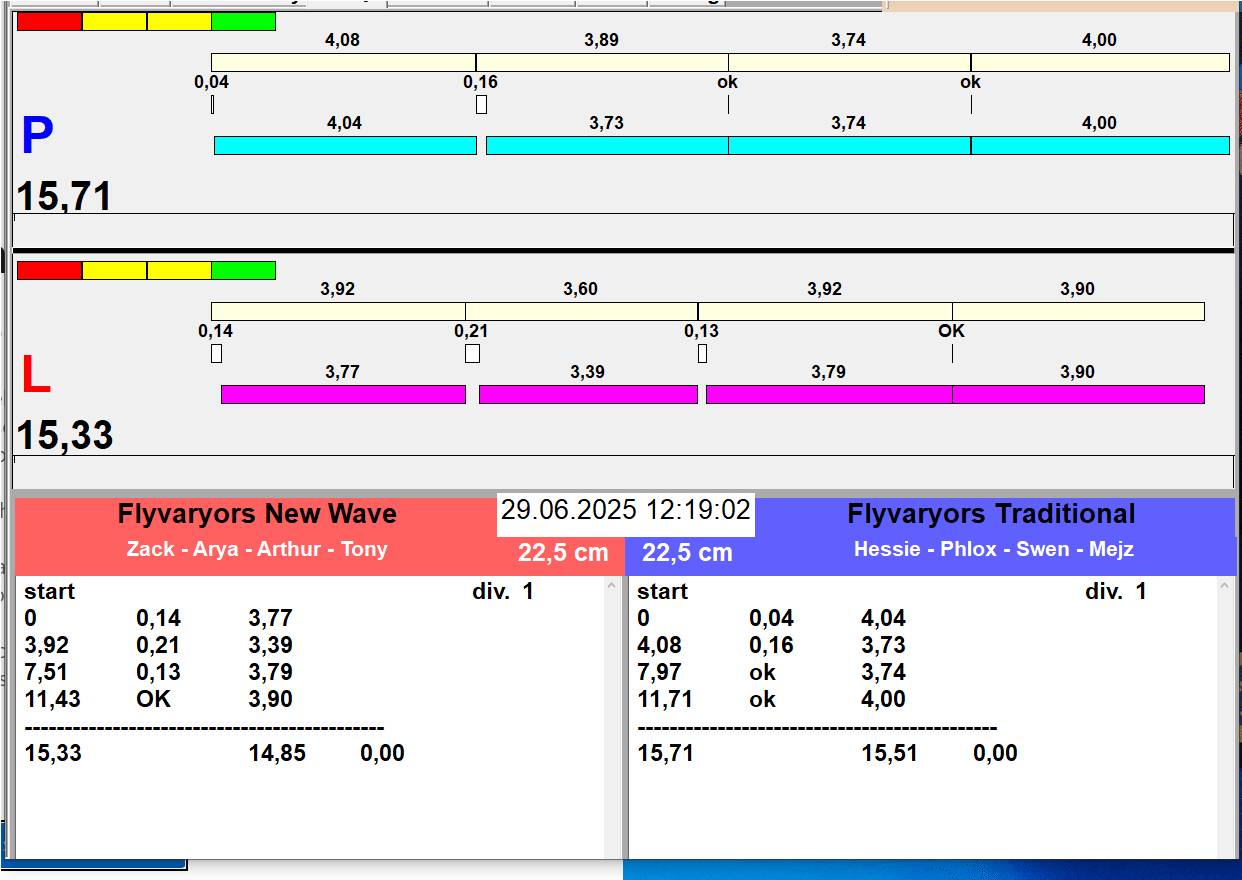Click the cream 4,08 split segment

(343, 63)
